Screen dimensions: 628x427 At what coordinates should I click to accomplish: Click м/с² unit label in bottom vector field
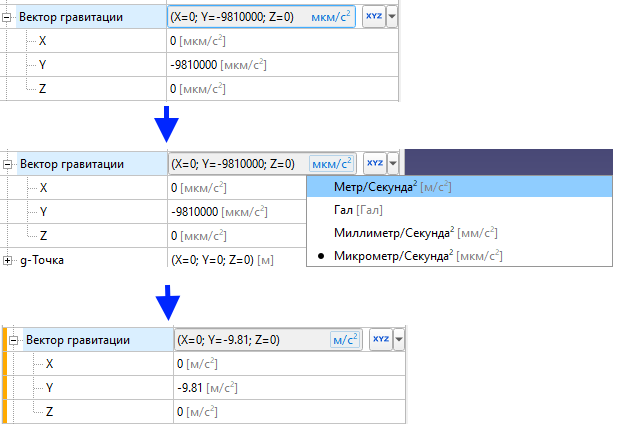tap(344, 341)
